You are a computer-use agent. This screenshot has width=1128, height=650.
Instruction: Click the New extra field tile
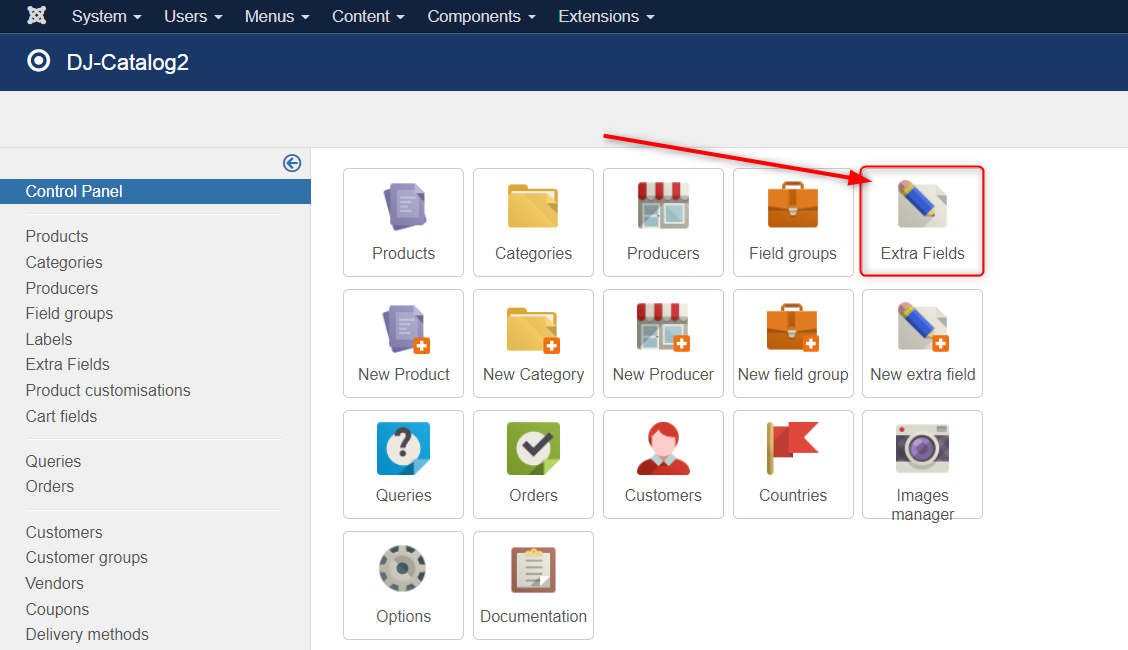pos(922,344)
